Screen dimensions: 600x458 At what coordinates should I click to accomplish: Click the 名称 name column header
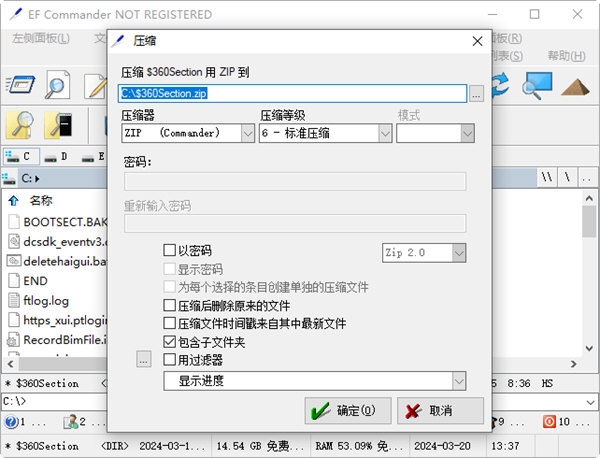point(41,200)
